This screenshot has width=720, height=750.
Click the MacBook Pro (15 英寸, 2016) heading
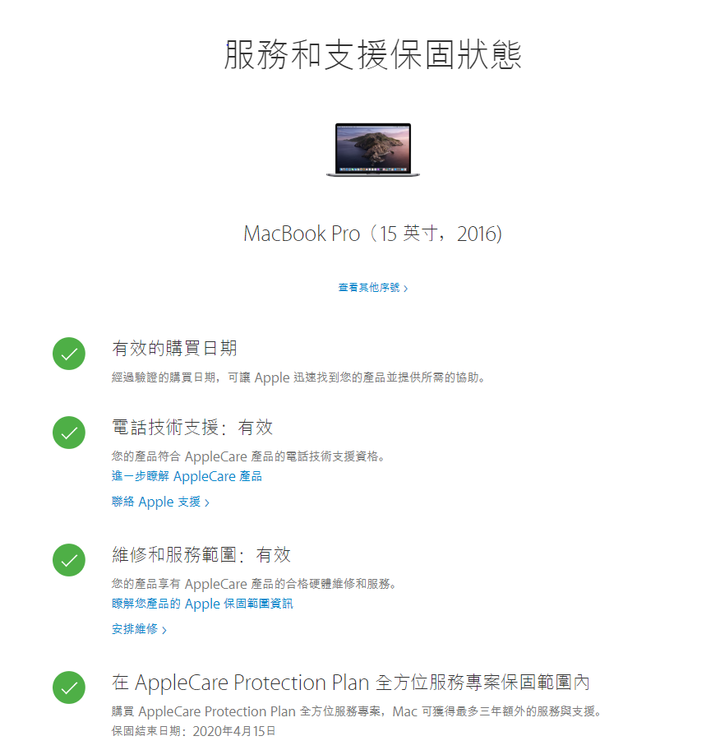[373, 234]
